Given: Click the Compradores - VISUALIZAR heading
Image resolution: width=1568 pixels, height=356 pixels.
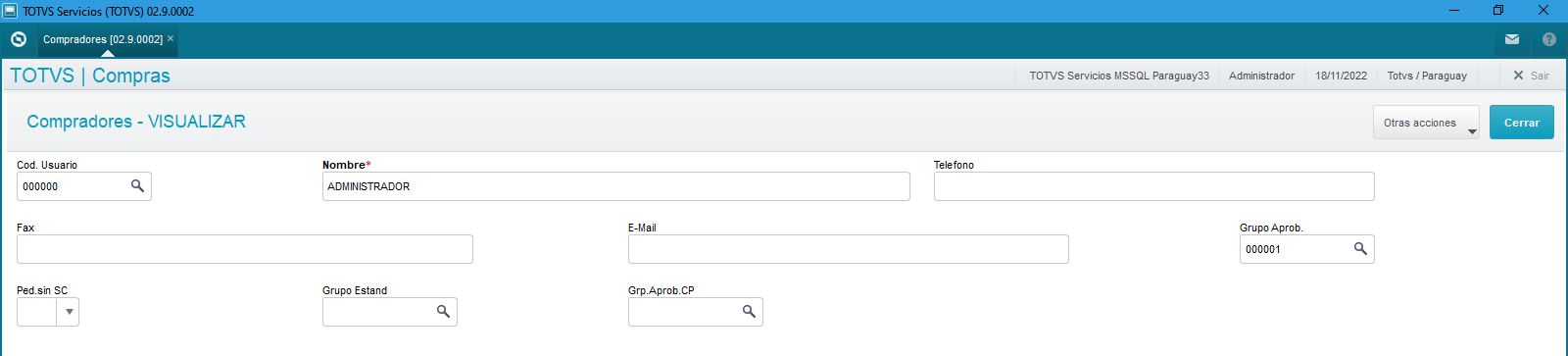Looking at the screenshot, I should (x=136, y=122).
